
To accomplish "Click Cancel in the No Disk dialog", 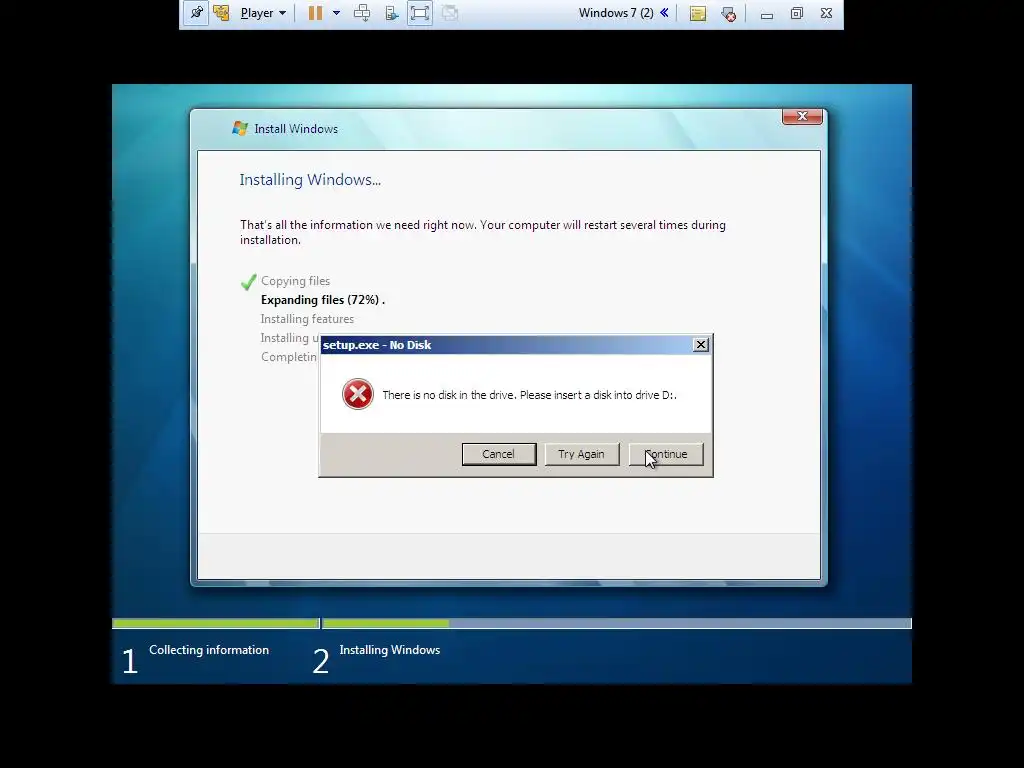I will [499, 454].
